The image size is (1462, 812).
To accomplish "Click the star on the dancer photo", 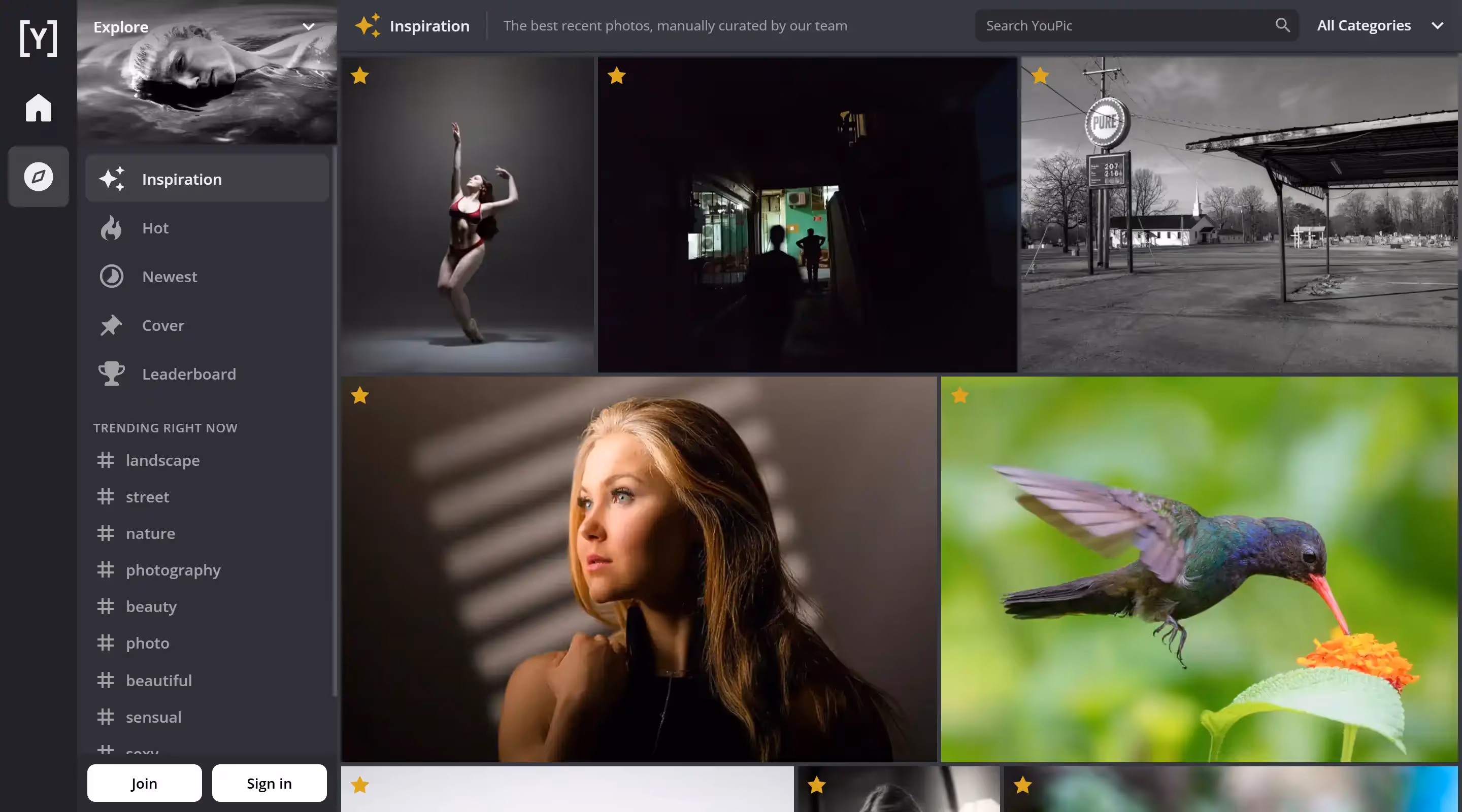I will point(360,76).
